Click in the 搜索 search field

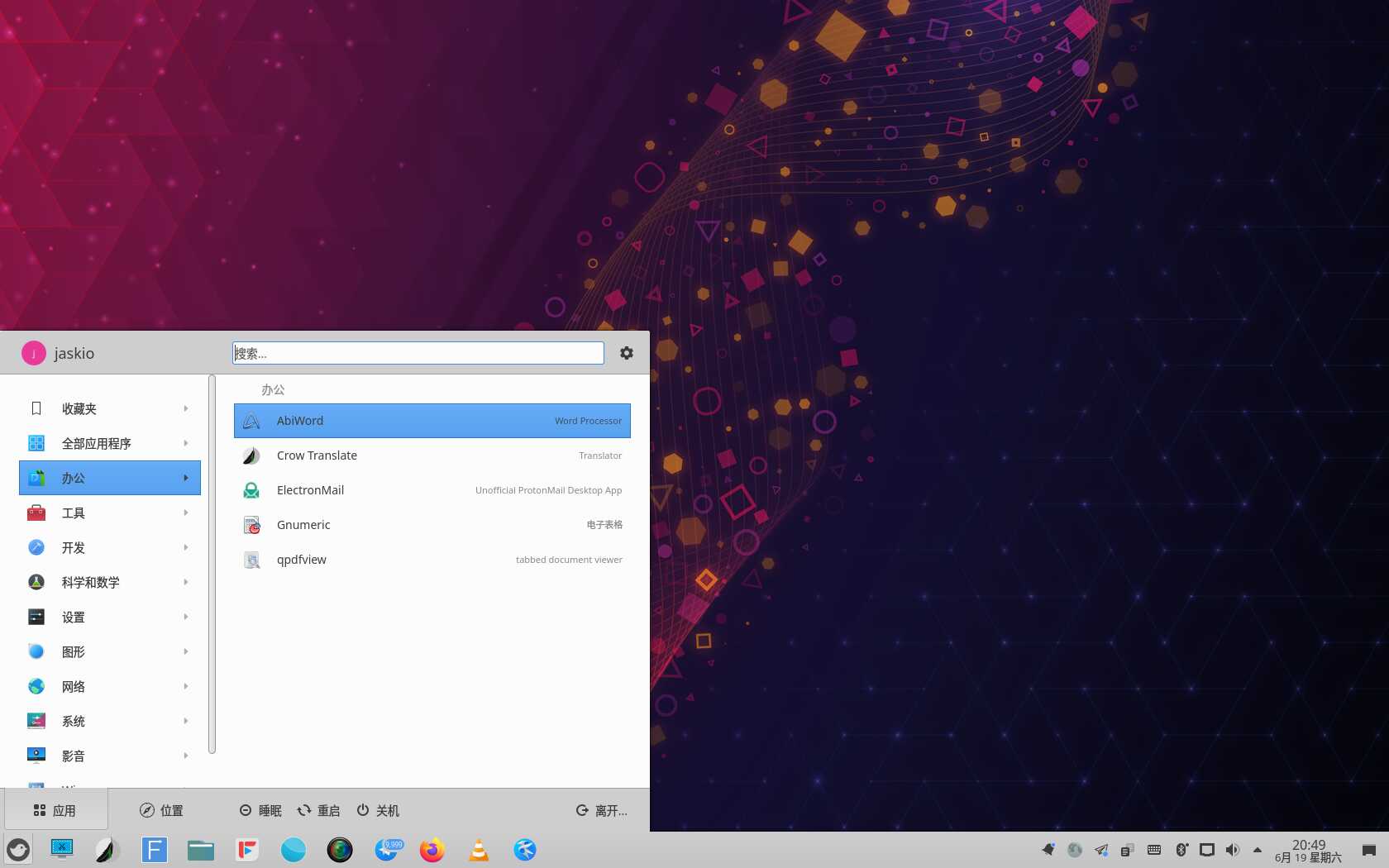418,353
